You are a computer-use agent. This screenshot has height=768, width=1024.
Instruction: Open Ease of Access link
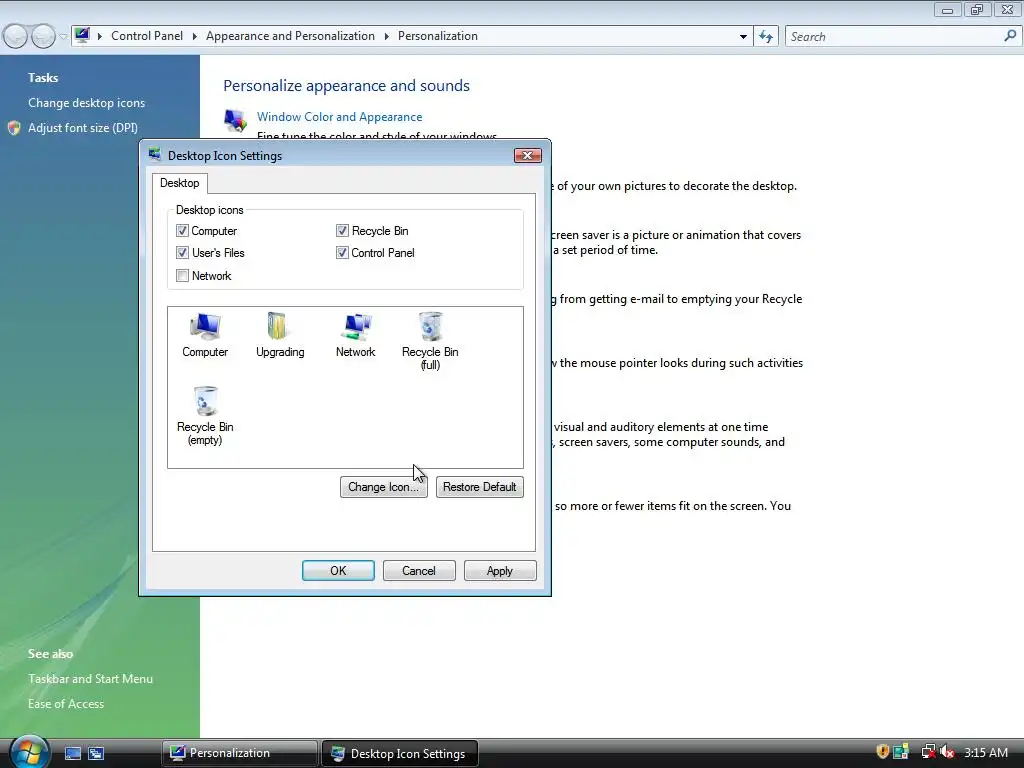click(x=66, y=704)
